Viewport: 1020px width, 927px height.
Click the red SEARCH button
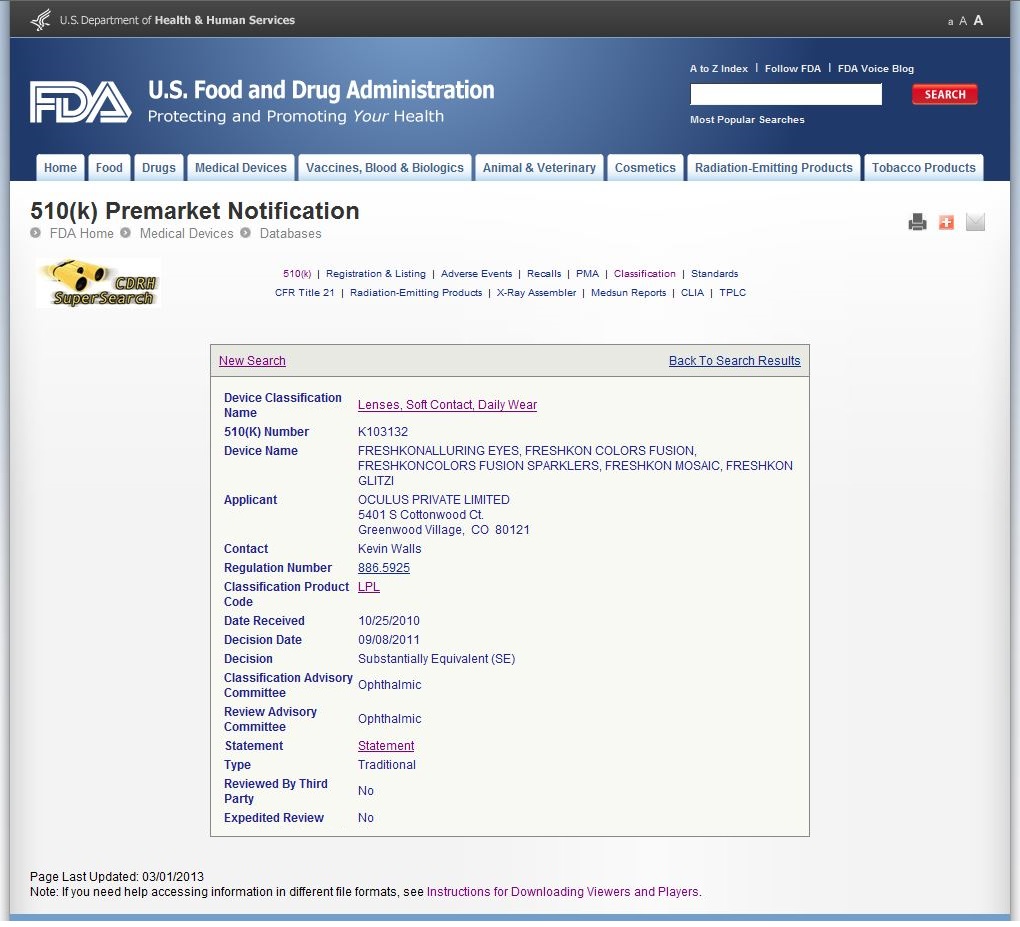tap(945, 94)
